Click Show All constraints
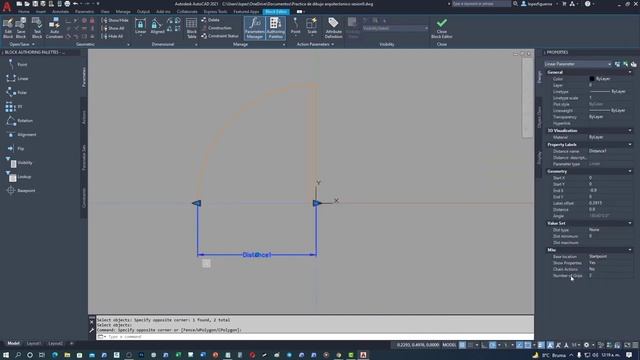 point(113,28)
